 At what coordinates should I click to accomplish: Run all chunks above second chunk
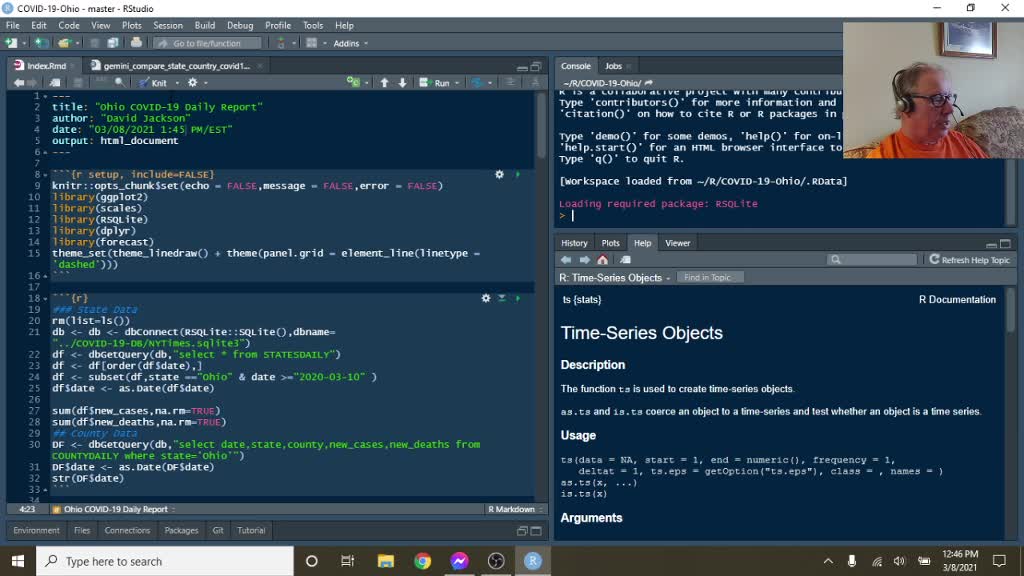[502, 298]
